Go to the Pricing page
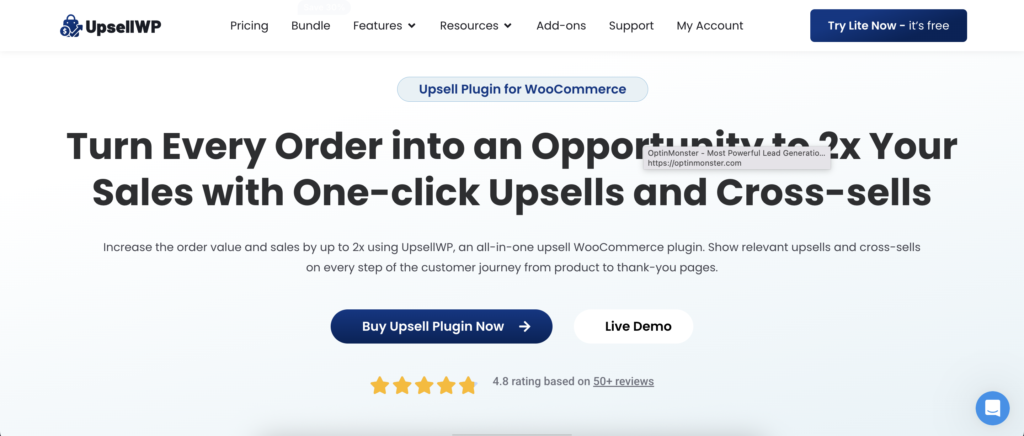 coord(249,25)
